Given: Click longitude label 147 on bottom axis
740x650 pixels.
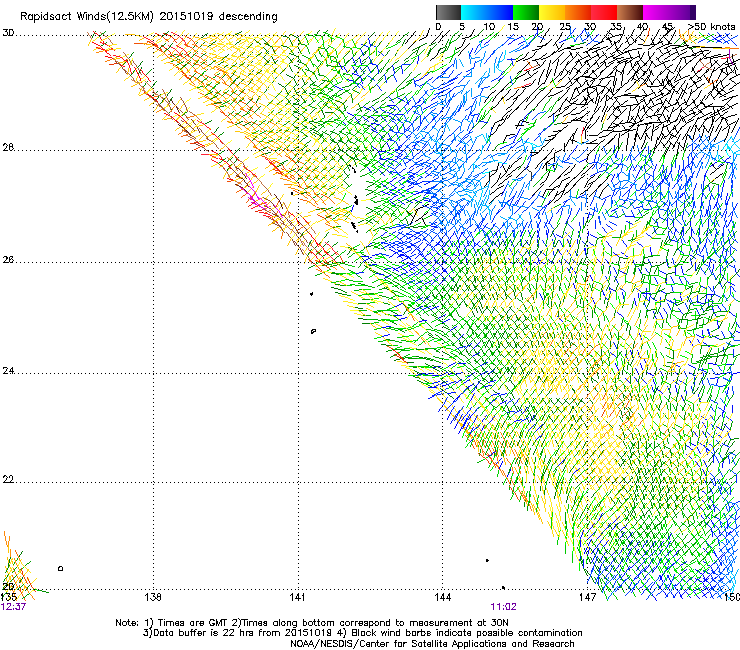Looking at the screenshot, I should (x=587, y=598).
